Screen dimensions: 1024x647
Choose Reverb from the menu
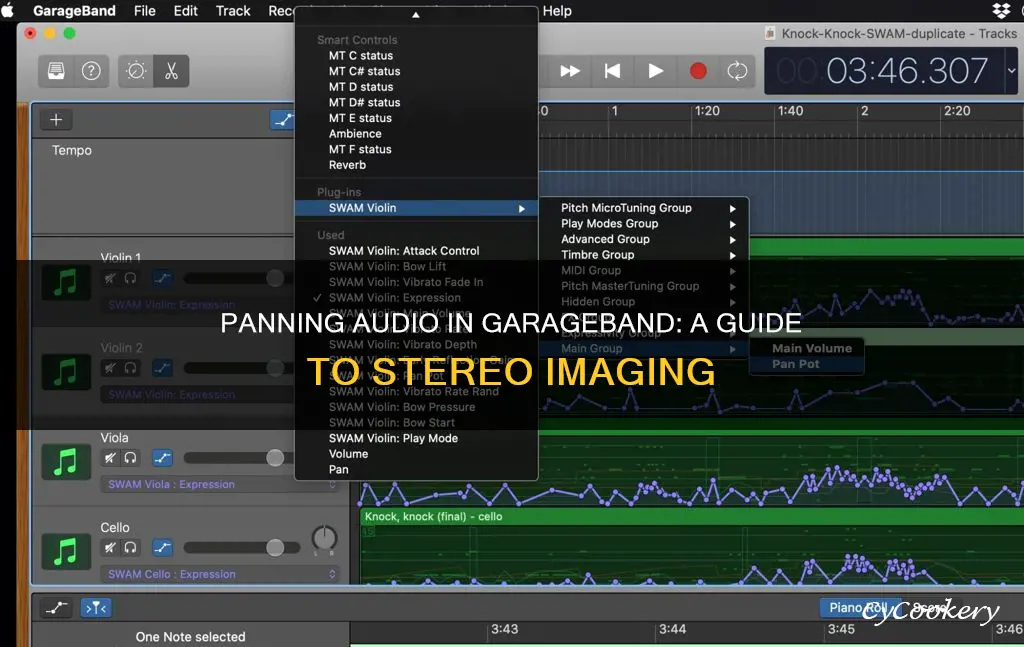tap(416, 165)
